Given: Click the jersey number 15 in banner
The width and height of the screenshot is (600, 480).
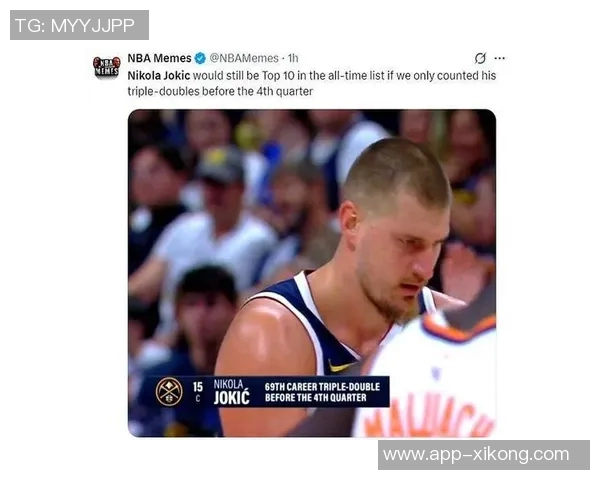Looking at the screenshot, I should (198, 387).
